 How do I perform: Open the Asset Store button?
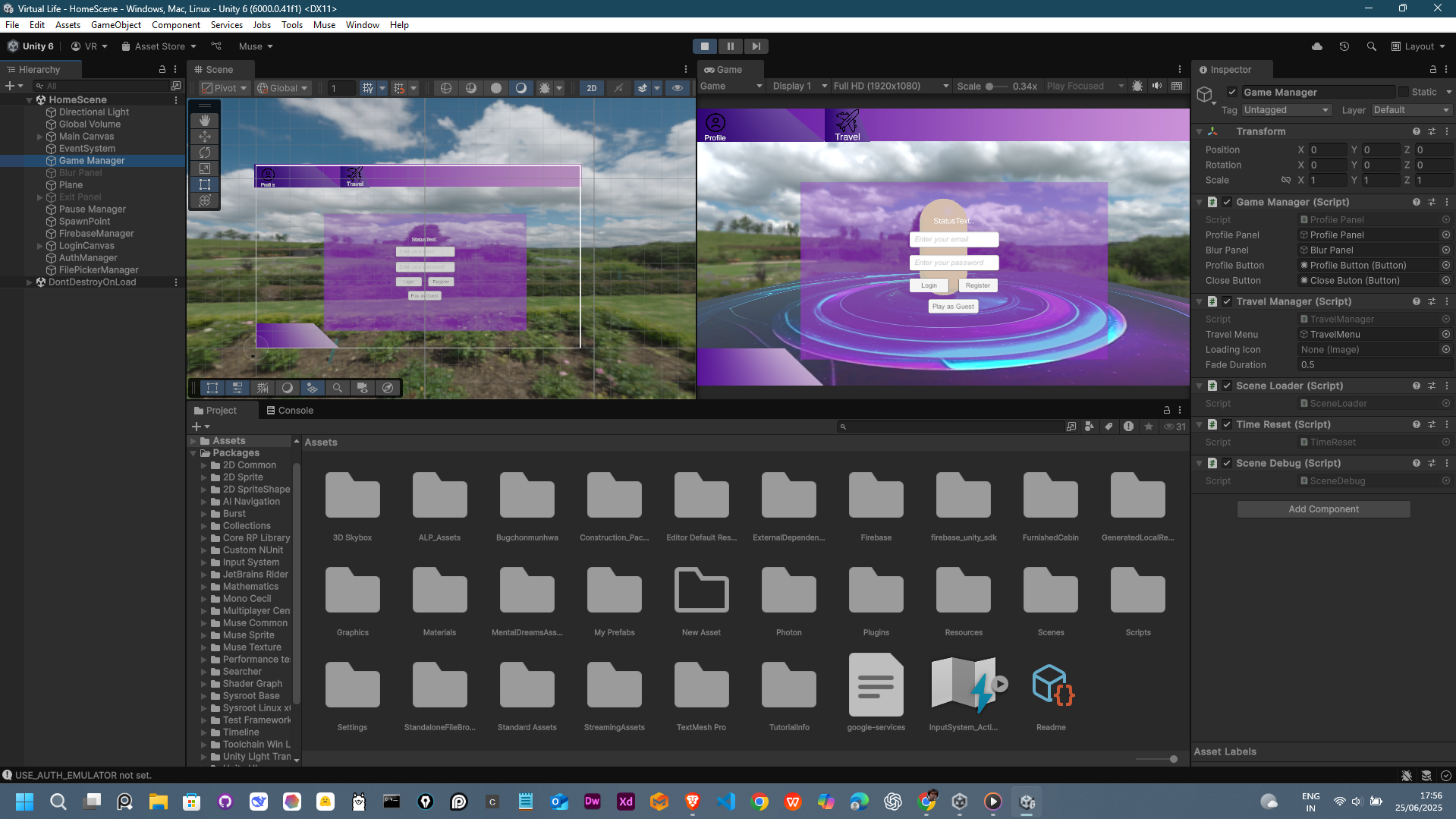tap(159, 46)
